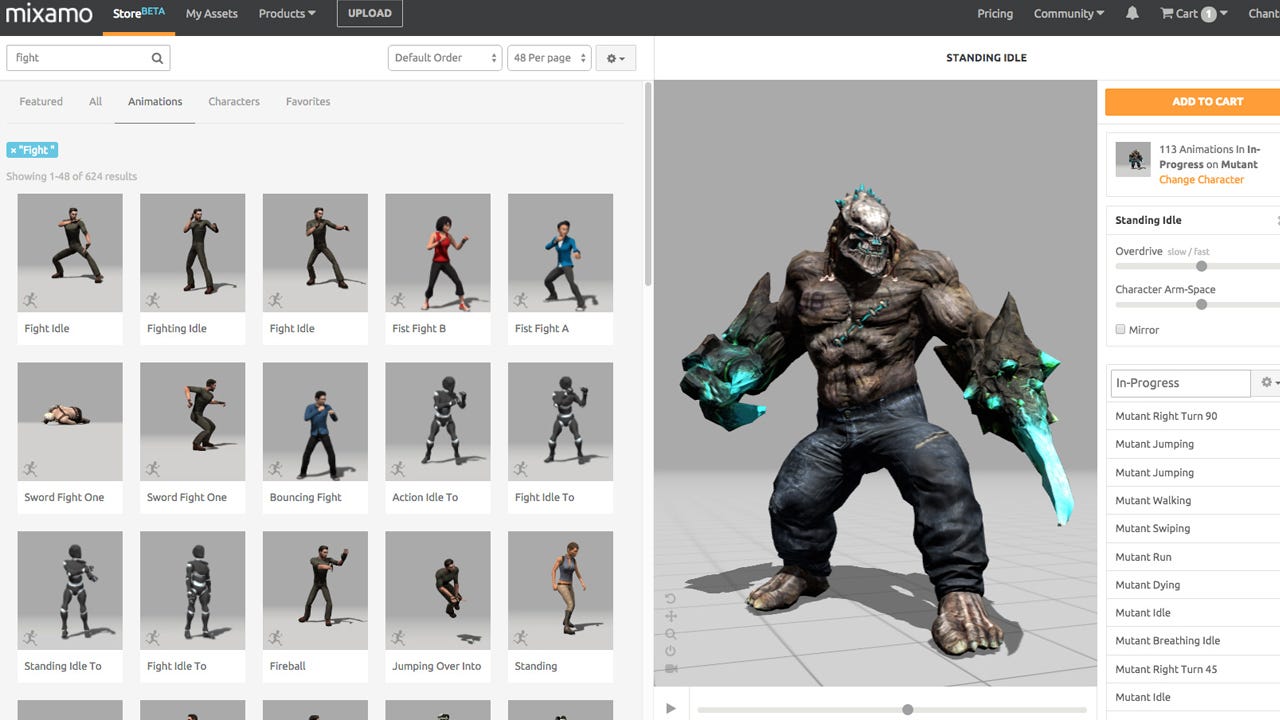1280x720 pixels.
Task: Toggle the Mirror checkbox
Action: 1120,329
